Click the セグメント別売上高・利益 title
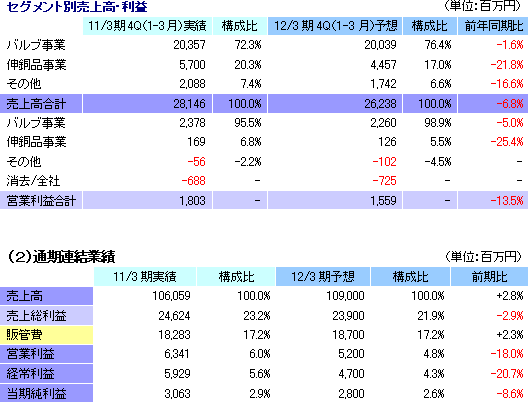 point(77,7)
